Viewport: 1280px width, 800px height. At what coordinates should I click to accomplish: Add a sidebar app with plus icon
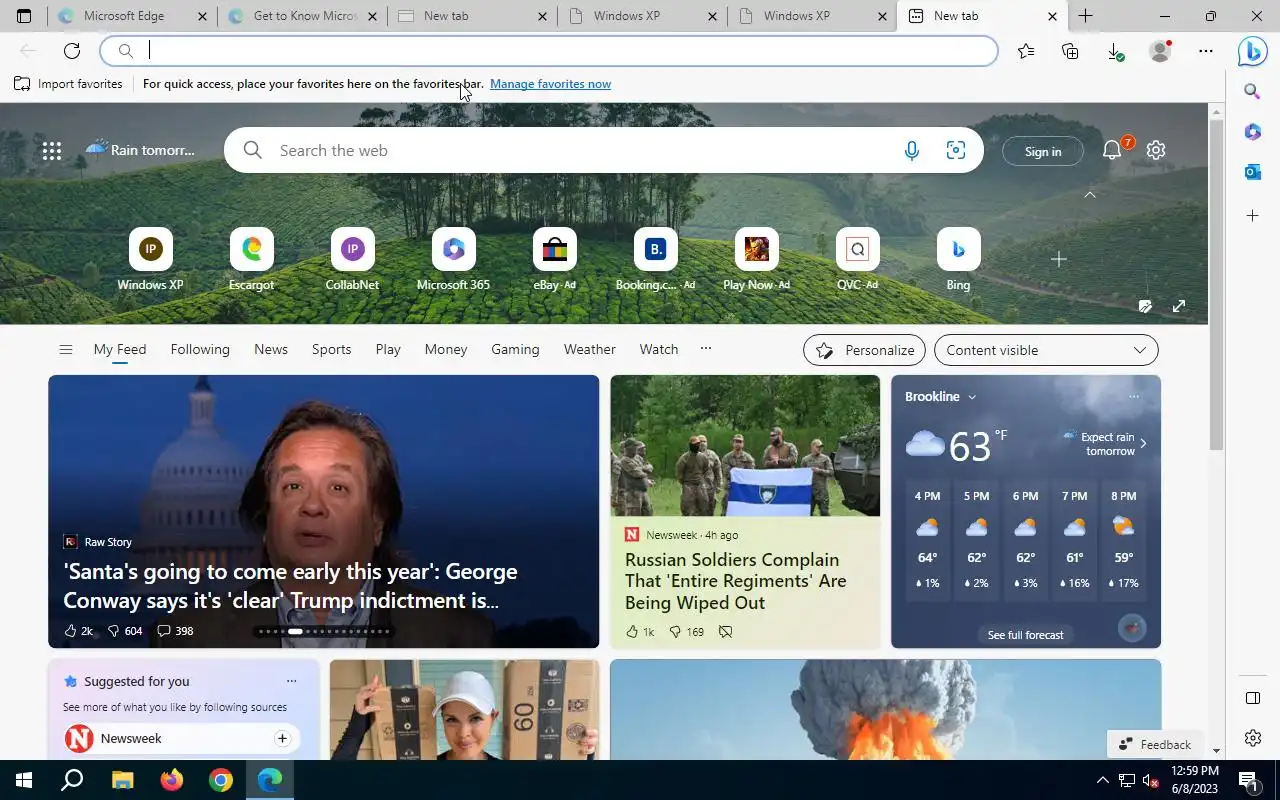(x=1252, y=215)
